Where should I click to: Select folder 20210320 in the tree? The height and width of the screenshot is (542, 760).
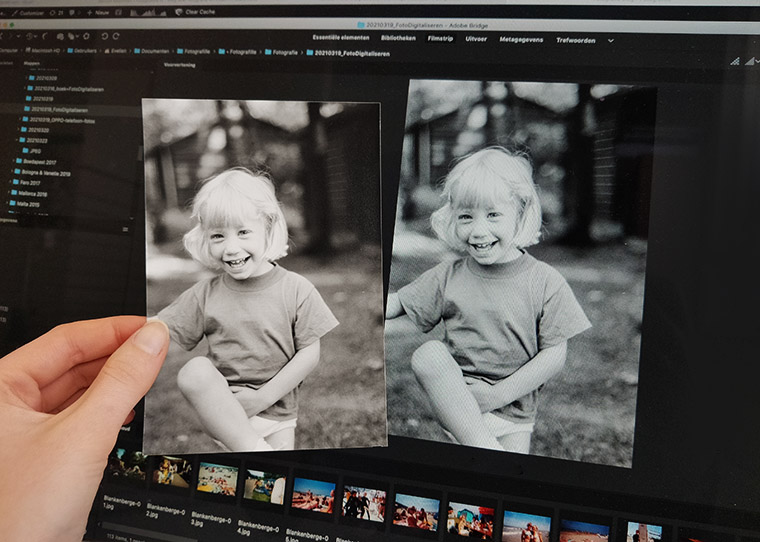(34, 130)
